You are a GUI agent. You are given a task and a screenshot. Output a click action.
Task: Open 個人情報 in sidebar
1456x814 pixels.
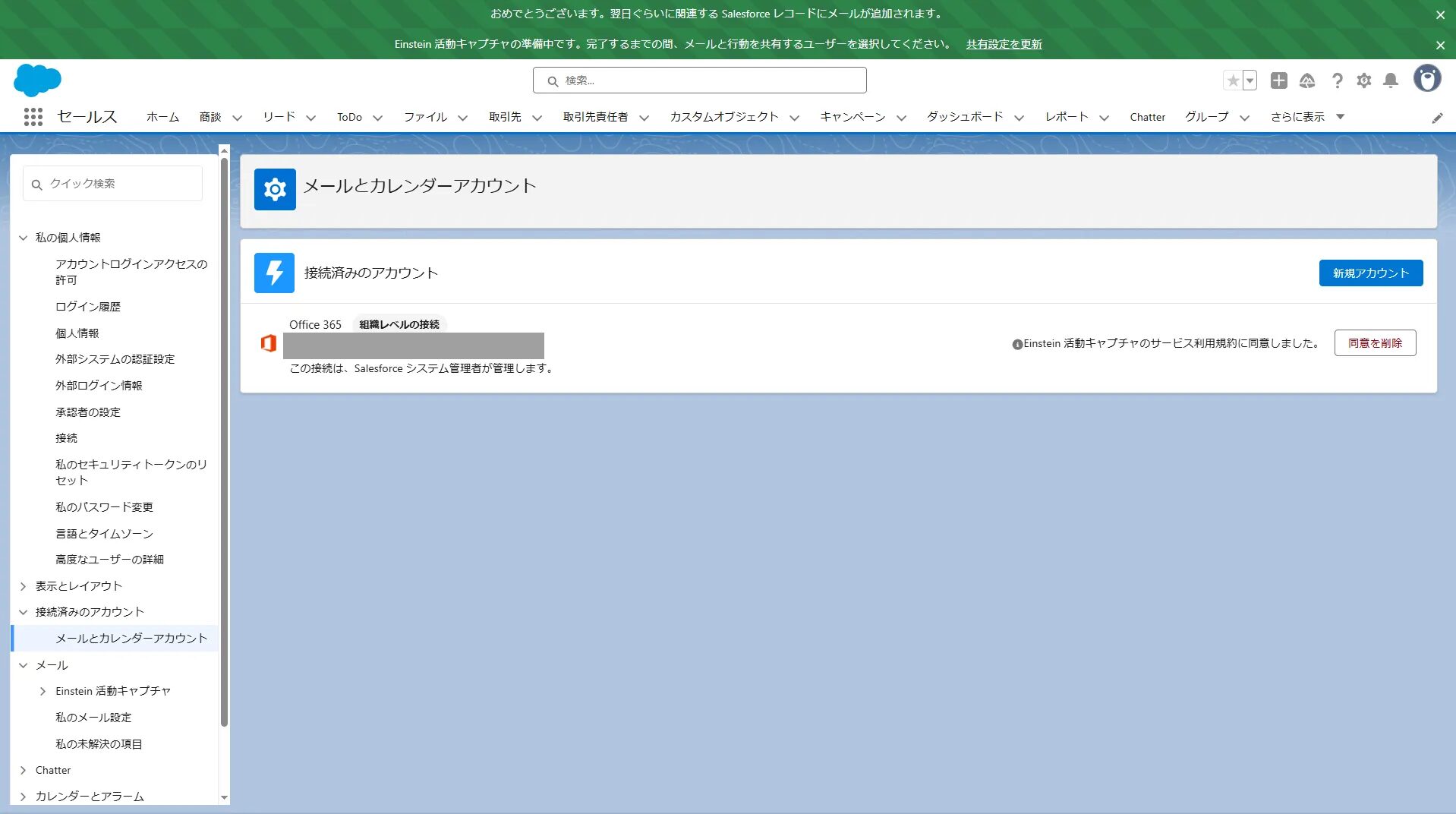(x=77, y=333)
